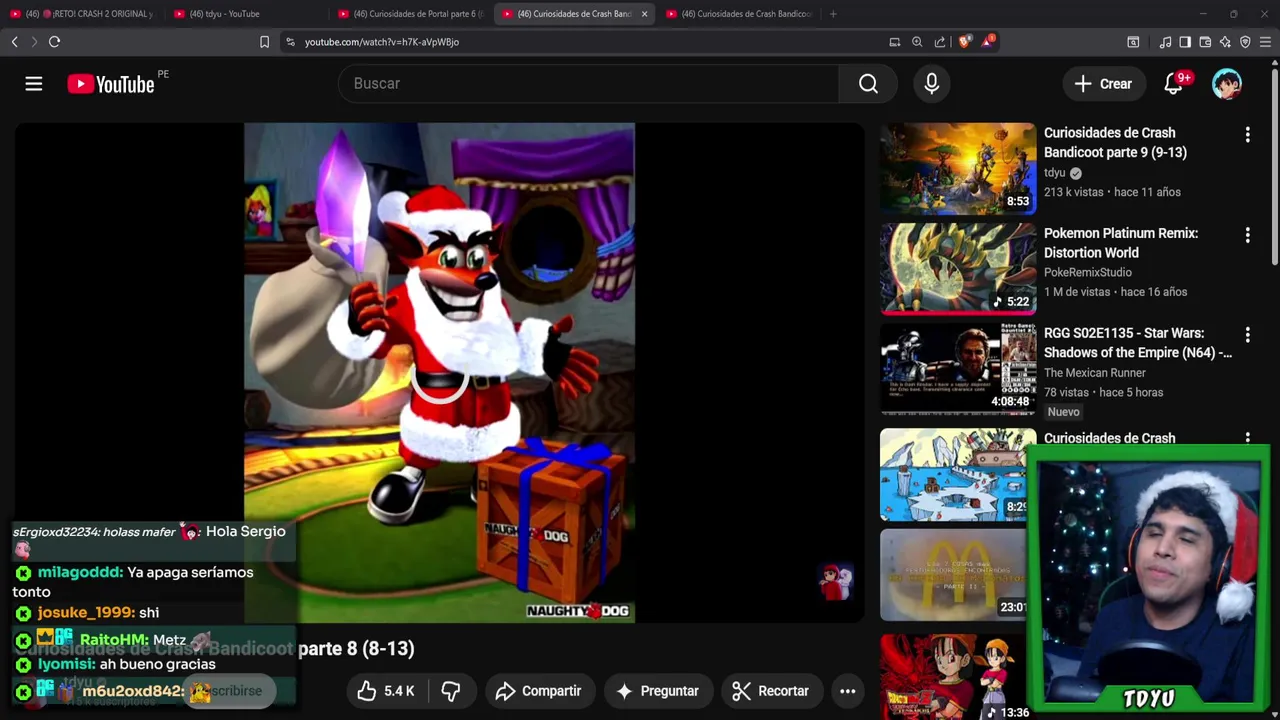
Task: Click the Compartir button
Action: pos(538,691)
